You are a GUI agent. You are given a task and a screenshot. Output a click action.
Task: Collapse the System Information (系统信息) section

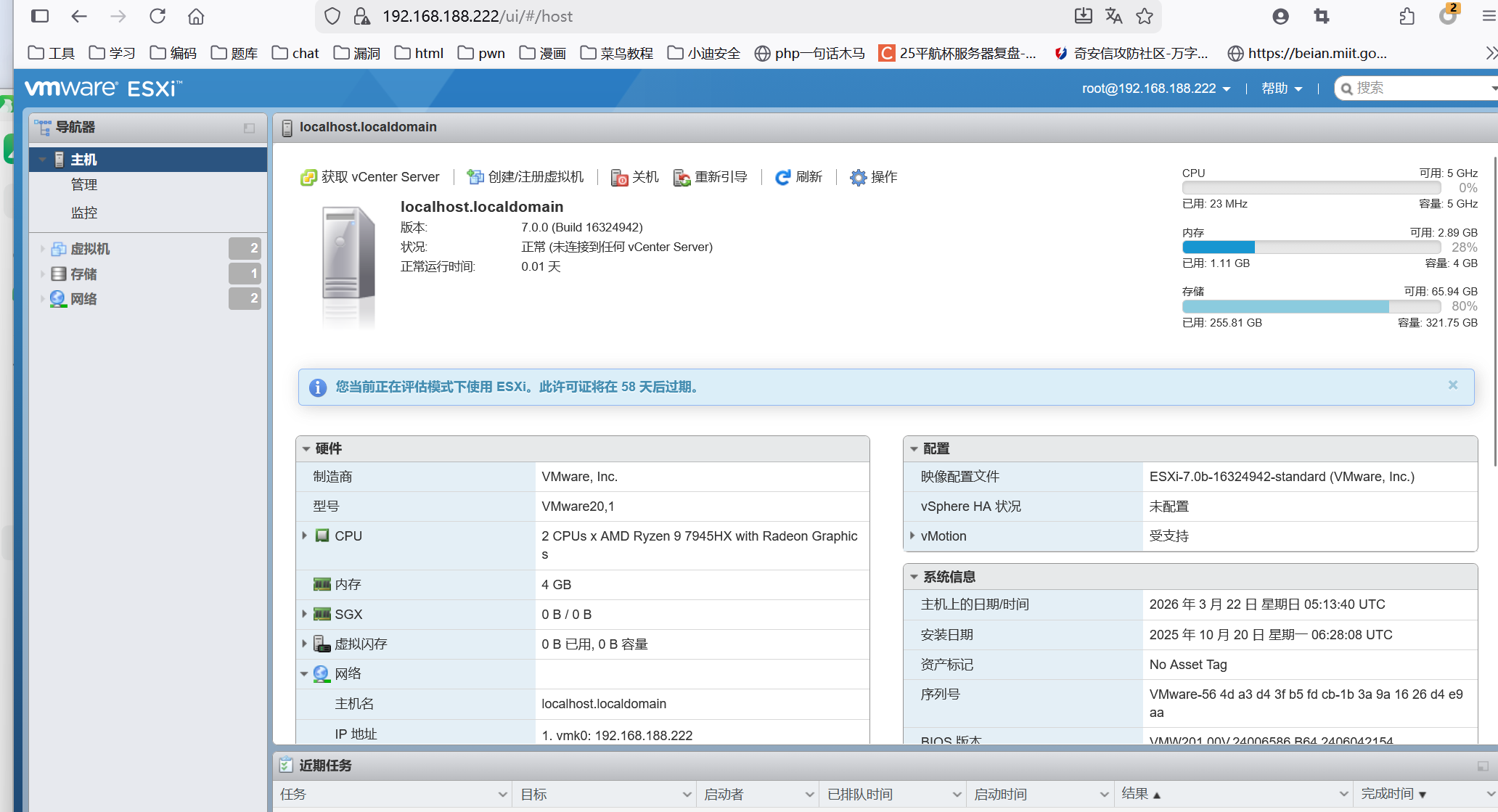point(914,577)
